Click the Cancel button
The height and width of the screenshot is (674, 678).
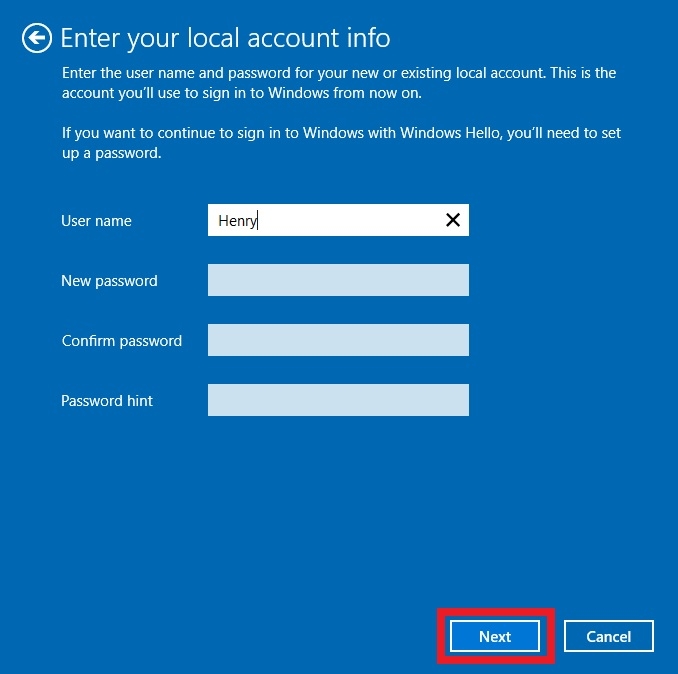tap(608, 636)
